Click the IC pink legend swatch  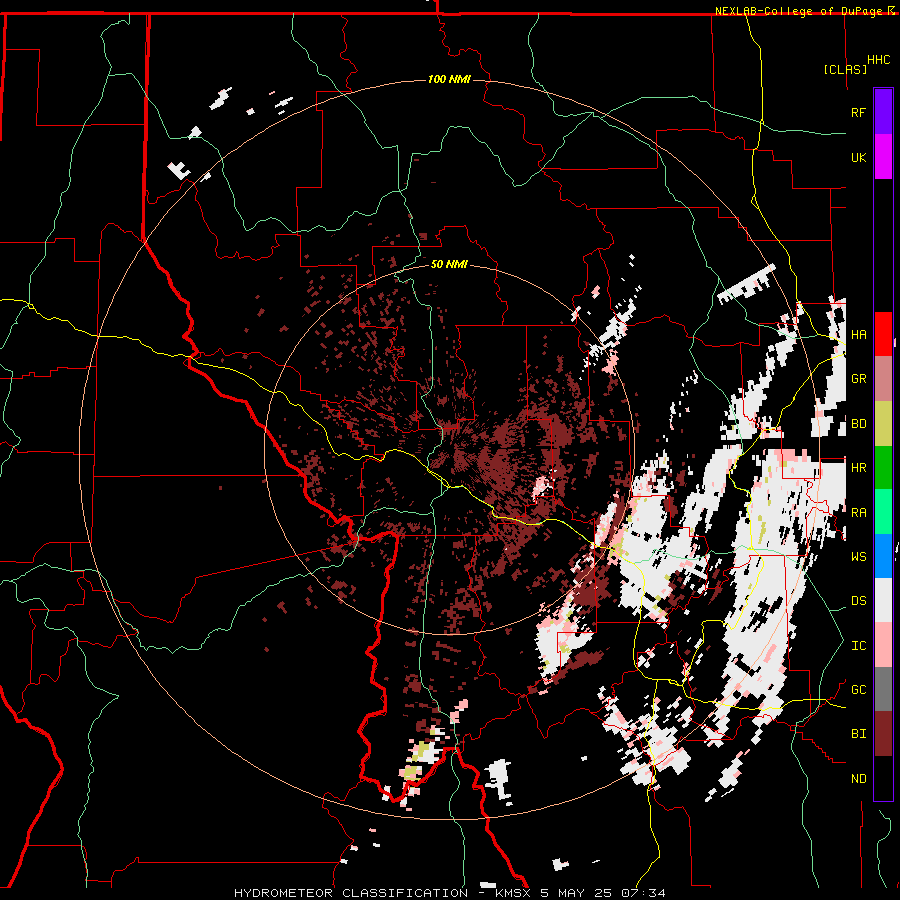[x=883, y=645]
